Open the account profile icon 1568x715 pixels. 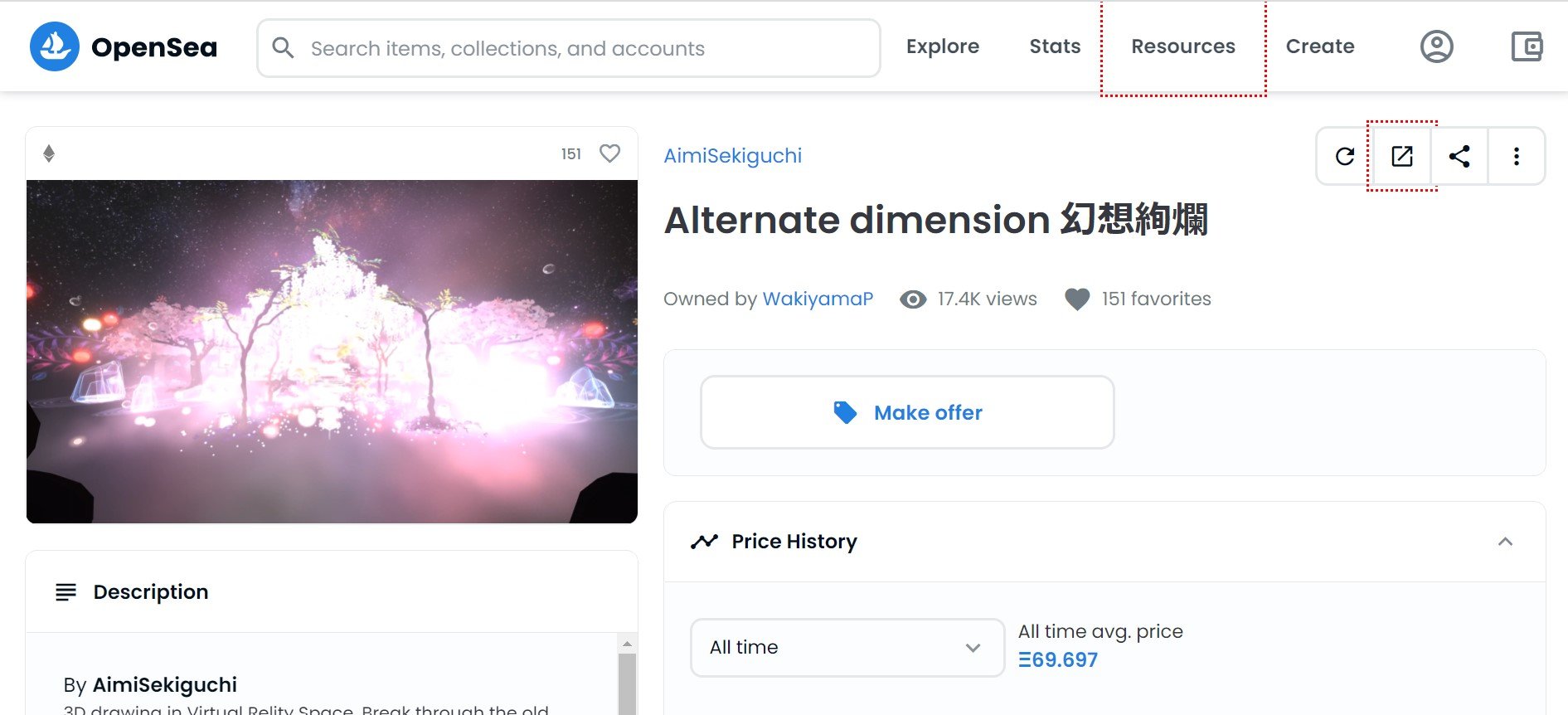pyautogui.click(x=1436, y=46)
